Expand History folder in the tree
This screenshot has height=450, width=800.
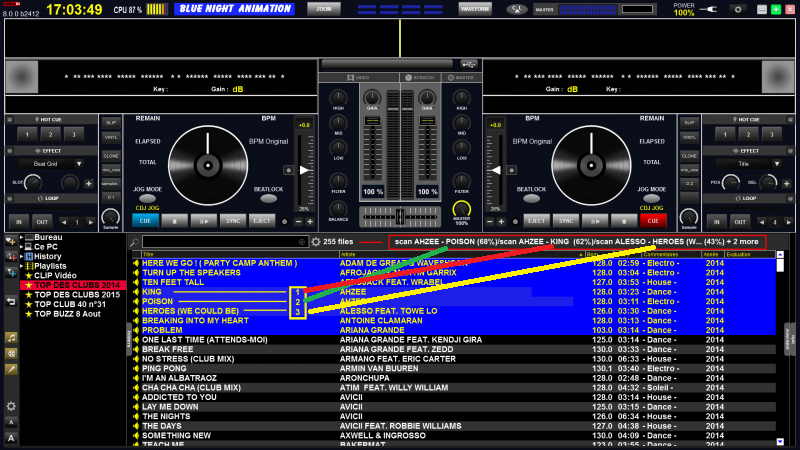coord(21,256)
